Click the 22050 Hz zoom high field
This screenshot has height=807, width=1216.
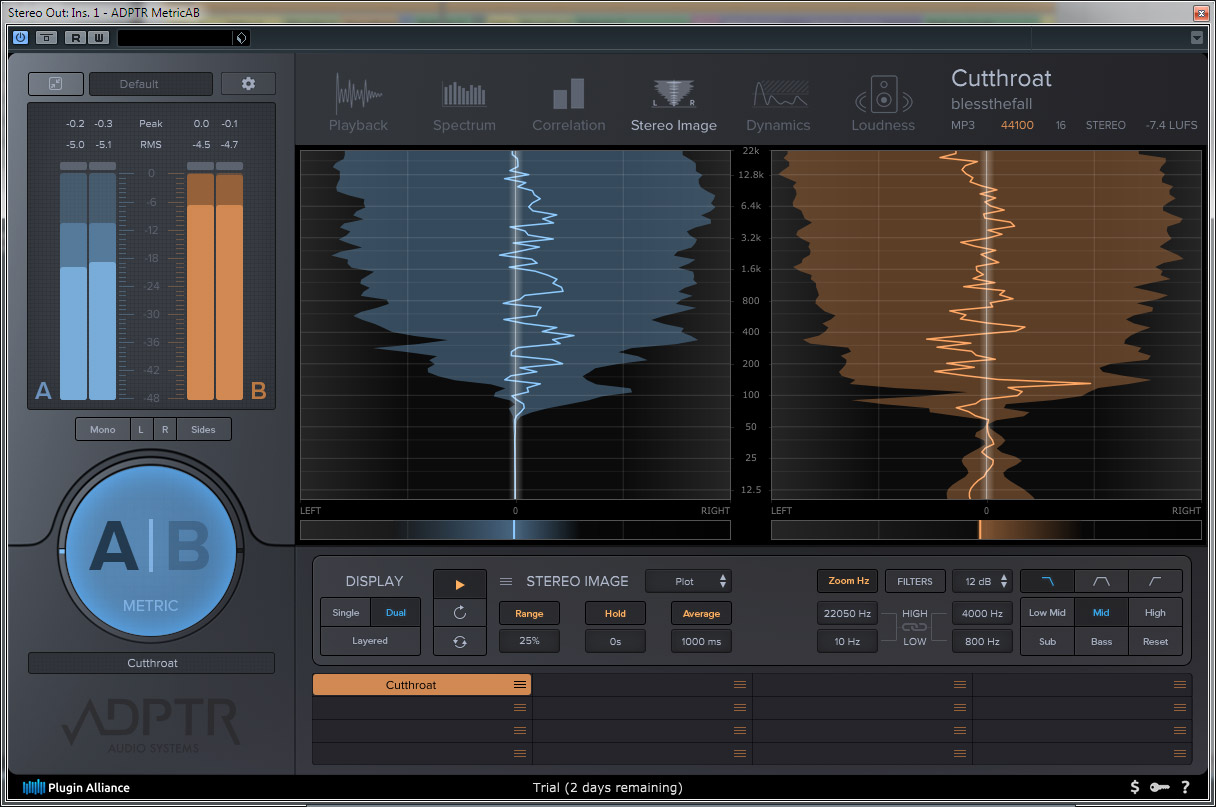pos(848,613)
